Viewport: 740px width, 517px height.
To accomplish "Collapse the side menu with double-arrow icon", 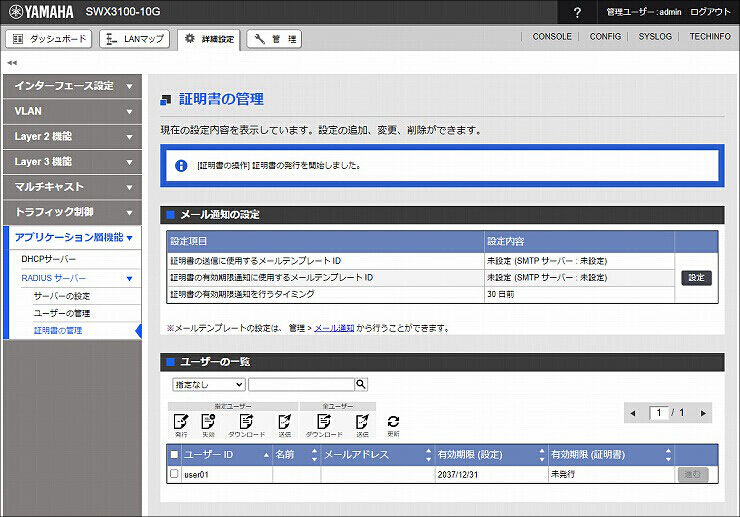I will coord(12,62).
